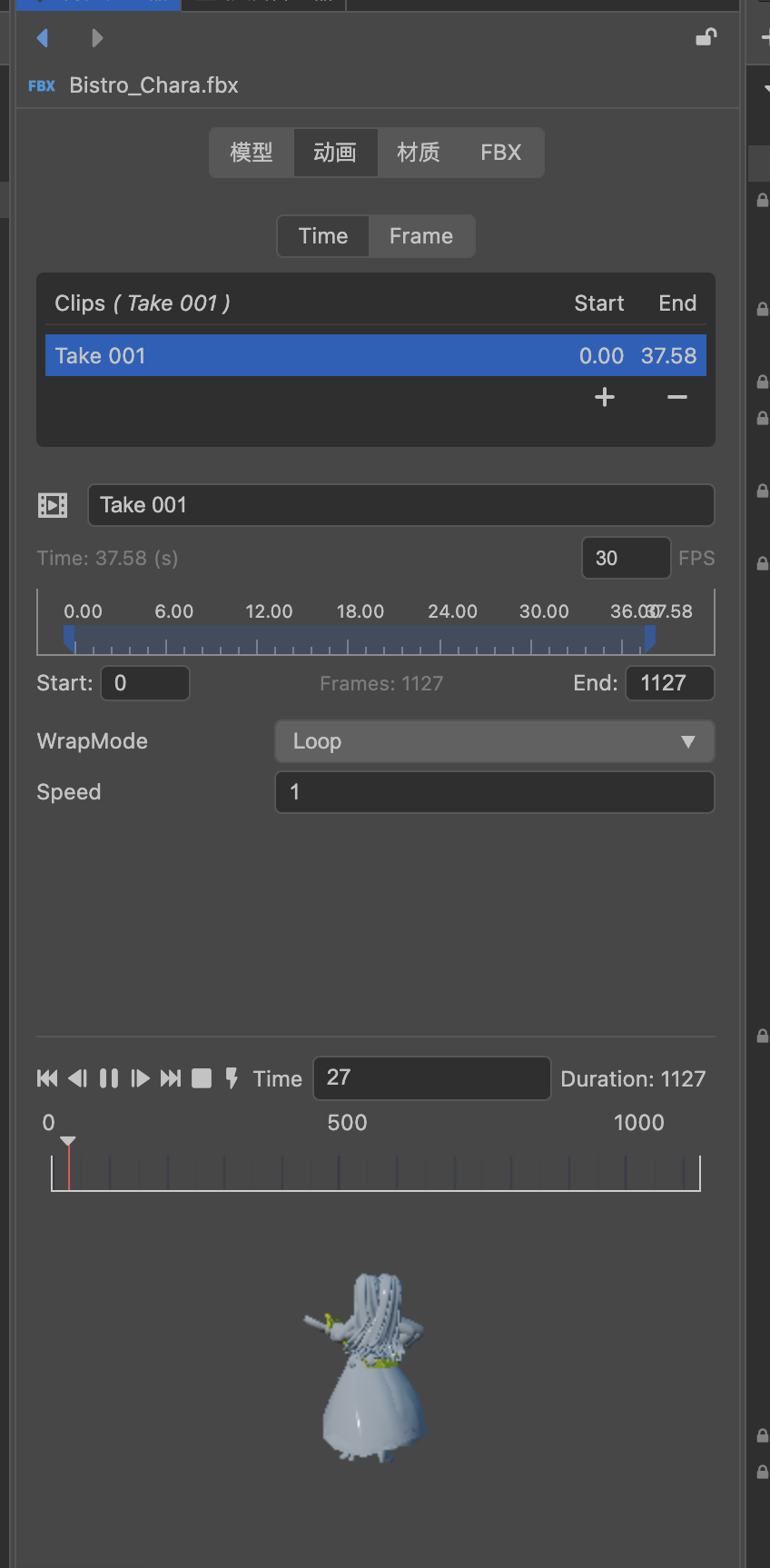Switch to the 材质 tab
Screen dimensions: 770x1568
pos(419,153)
